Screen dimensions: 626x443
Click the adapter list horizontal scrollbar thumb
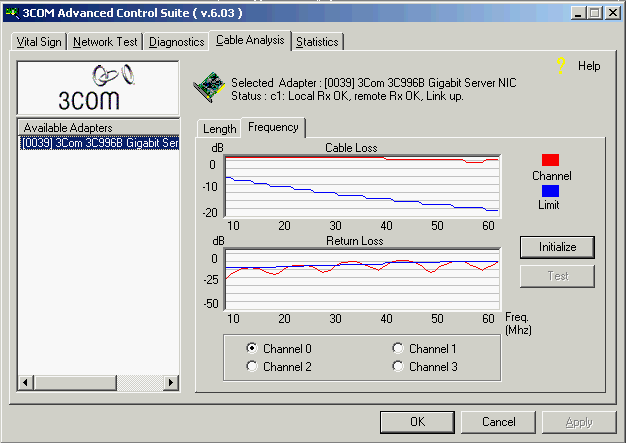tap(75, 382)
